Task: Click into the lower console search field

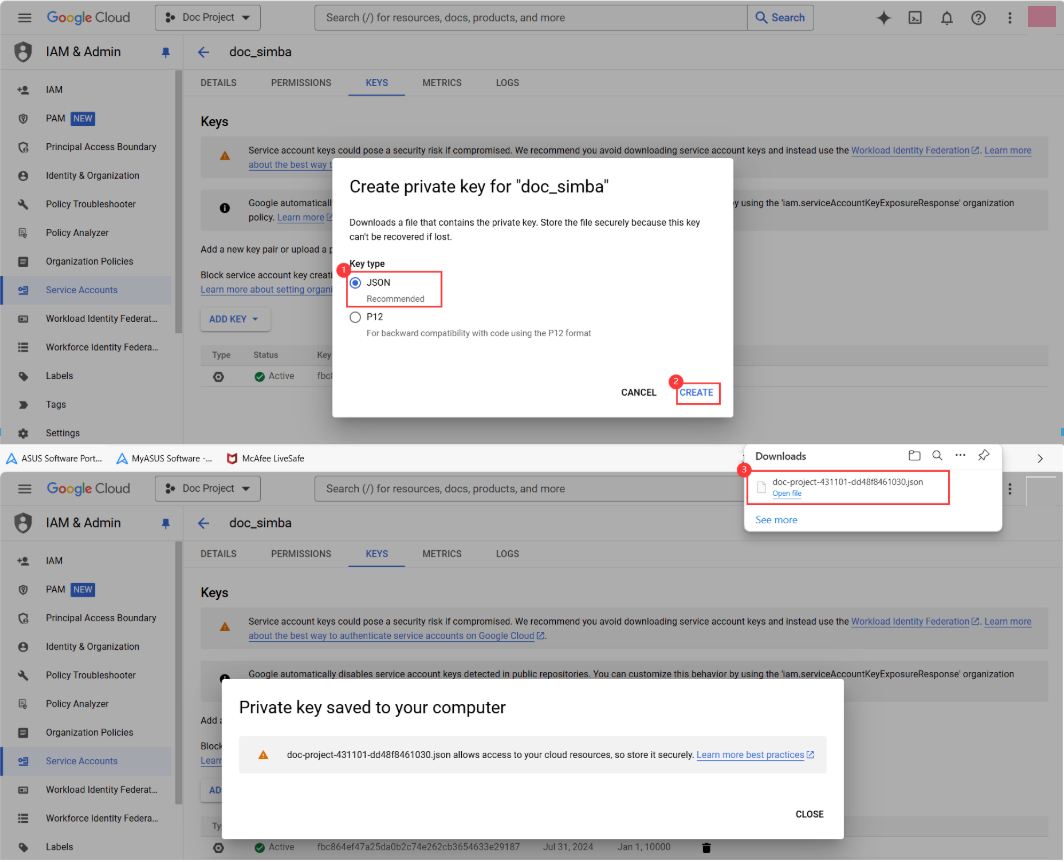Action: click(x=529, y=489)
